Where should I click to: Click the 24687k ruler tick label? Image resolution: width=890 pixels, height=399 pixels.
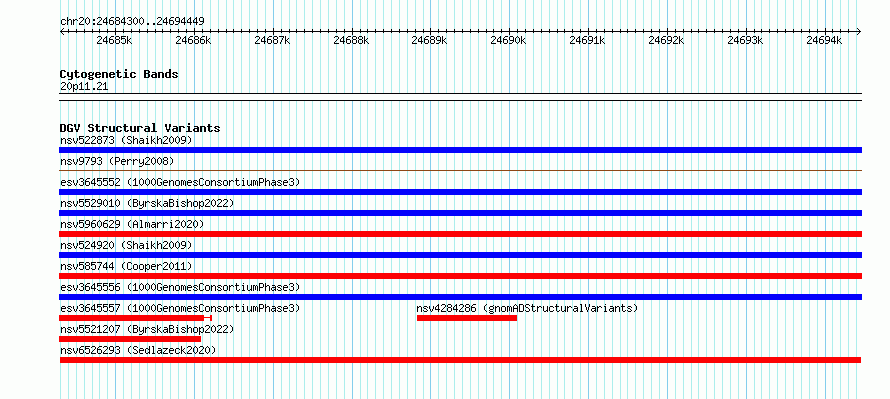(272, 40)
